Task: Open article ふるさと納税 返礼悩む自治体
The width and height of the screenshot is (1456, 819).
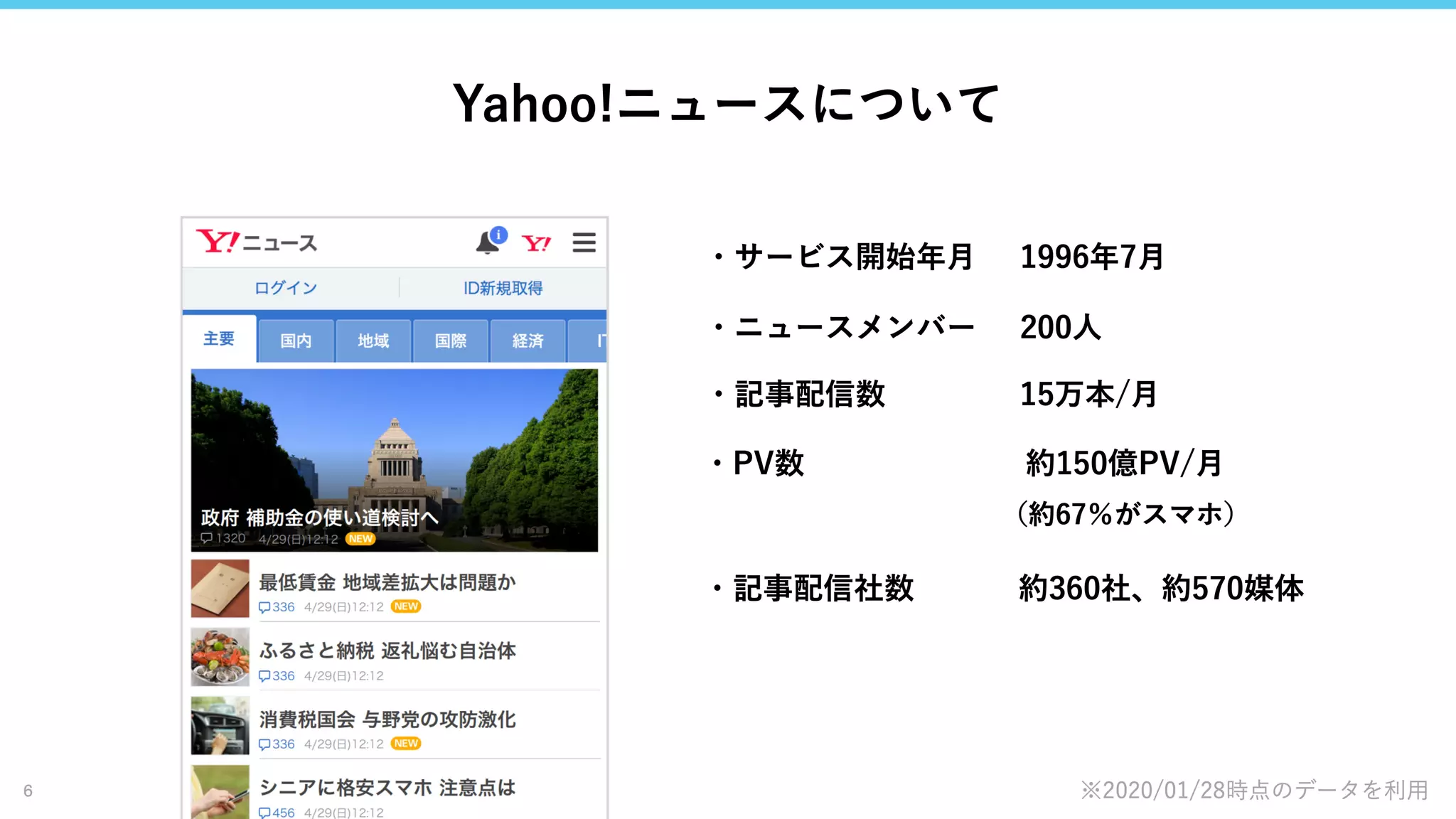Action: click(x=387, y=651)
